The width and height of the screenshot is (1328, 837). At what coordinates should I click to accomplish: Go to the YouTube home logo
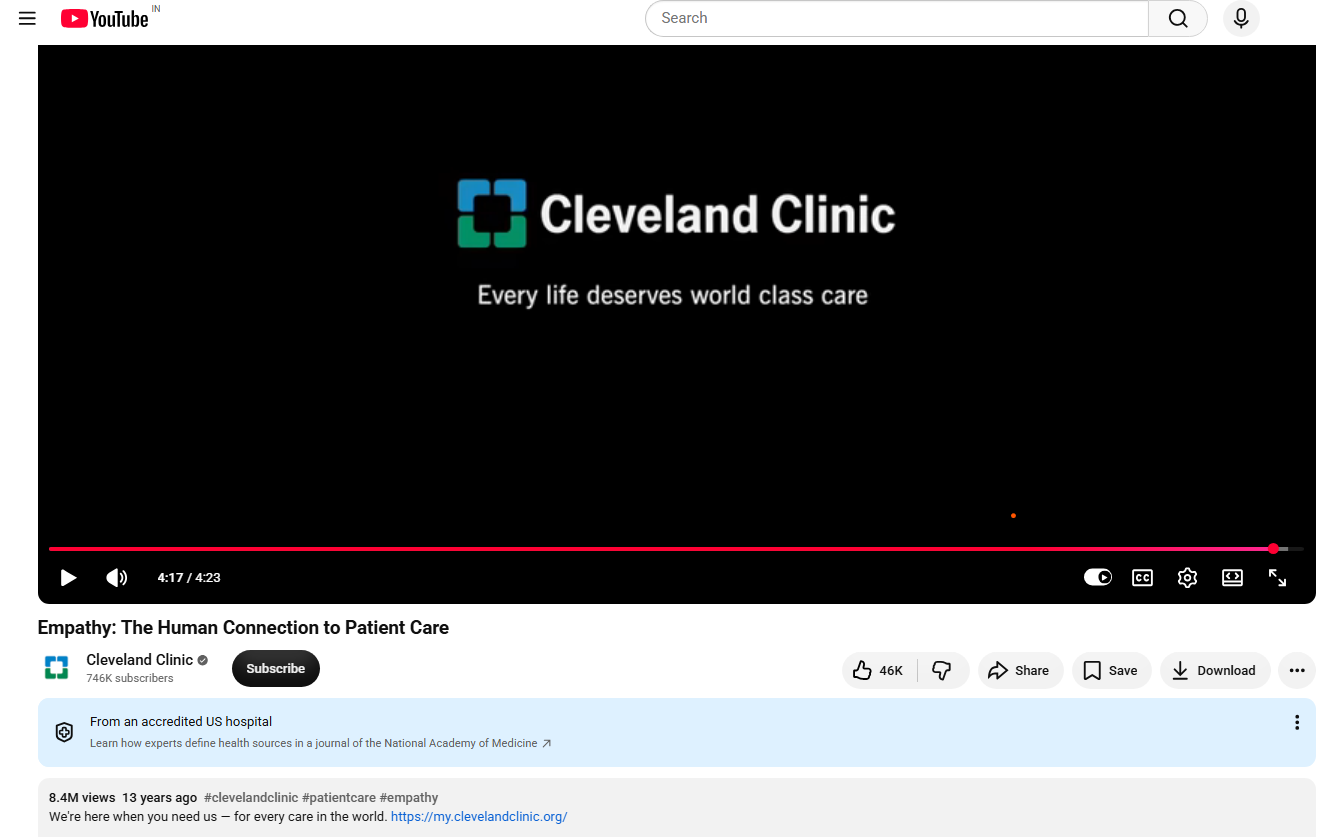point(105,18)
